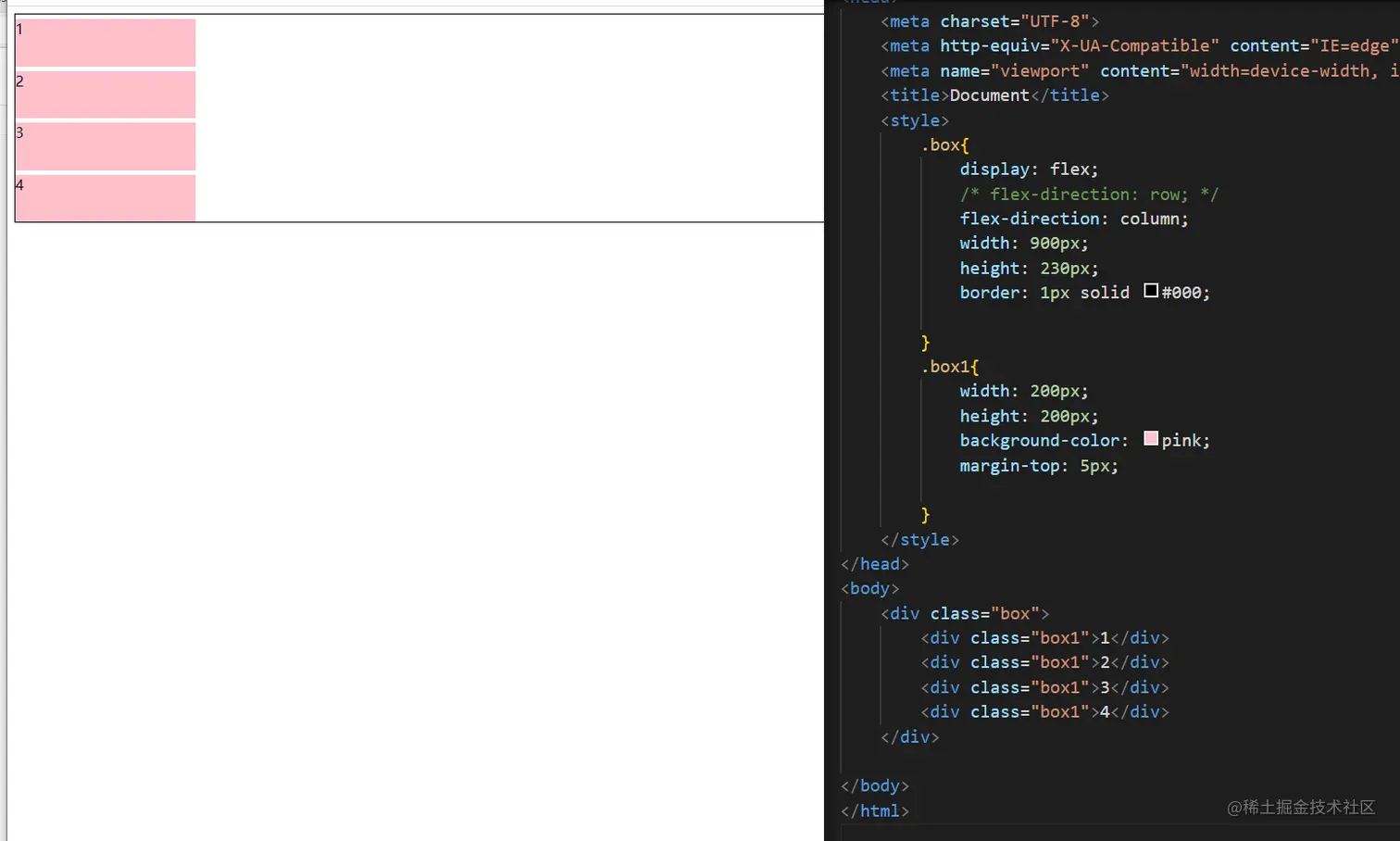Click the '<div class="box">' line
The width and height of the screenshot is (1400, 841).
[965, 614]
